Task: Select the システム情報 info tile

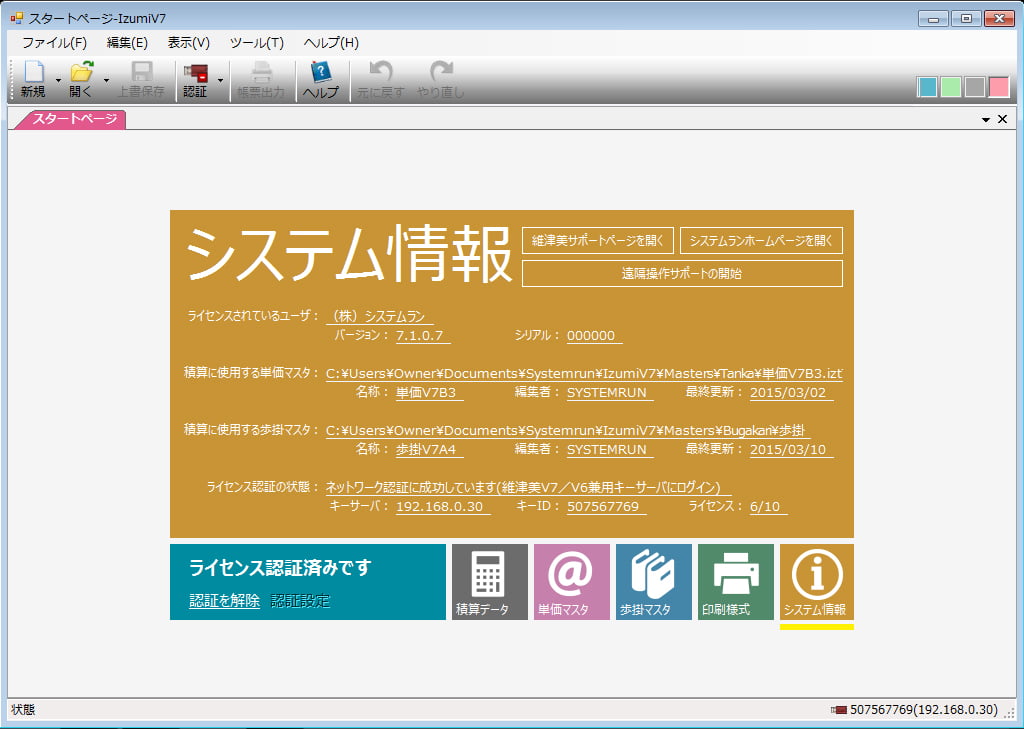Action: (816, 581)
